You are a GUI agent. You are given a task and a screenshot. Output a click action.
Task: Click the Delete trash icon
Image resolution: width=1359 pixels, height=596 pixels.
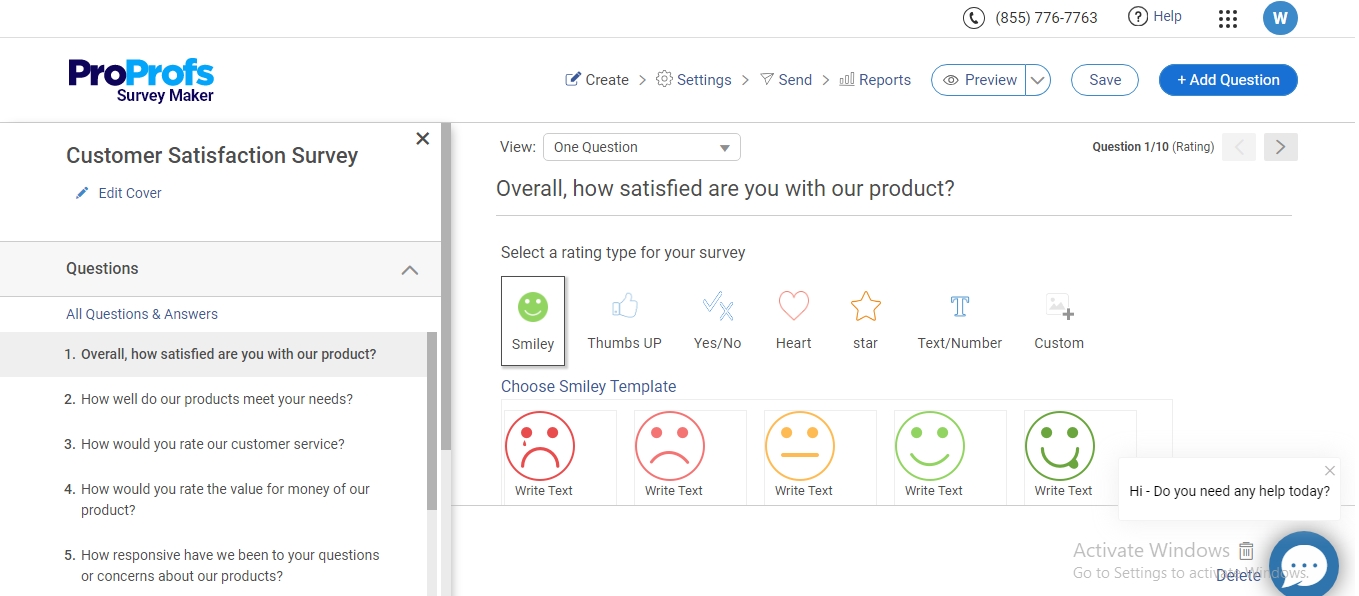1245,550
